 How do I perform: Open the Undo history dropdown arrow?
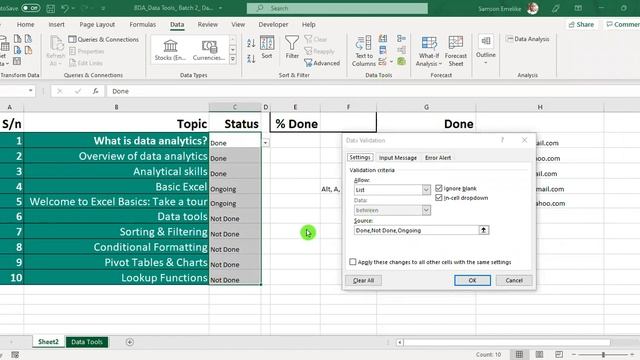click(72, 8)
